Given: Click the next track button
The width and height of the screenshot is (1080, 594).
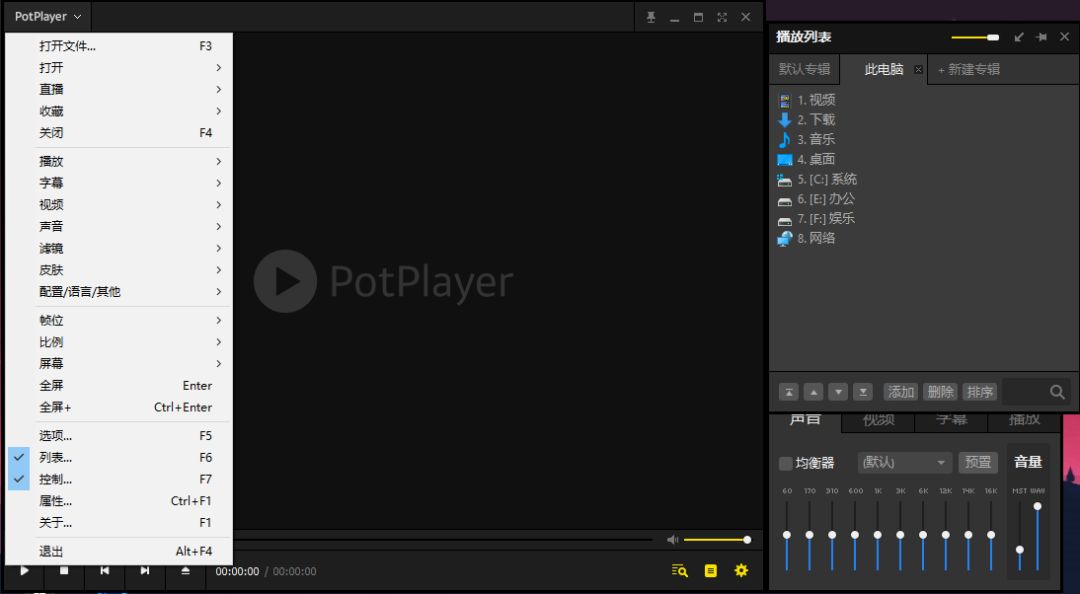Looking at the screenshot, I should click(145, 571).
